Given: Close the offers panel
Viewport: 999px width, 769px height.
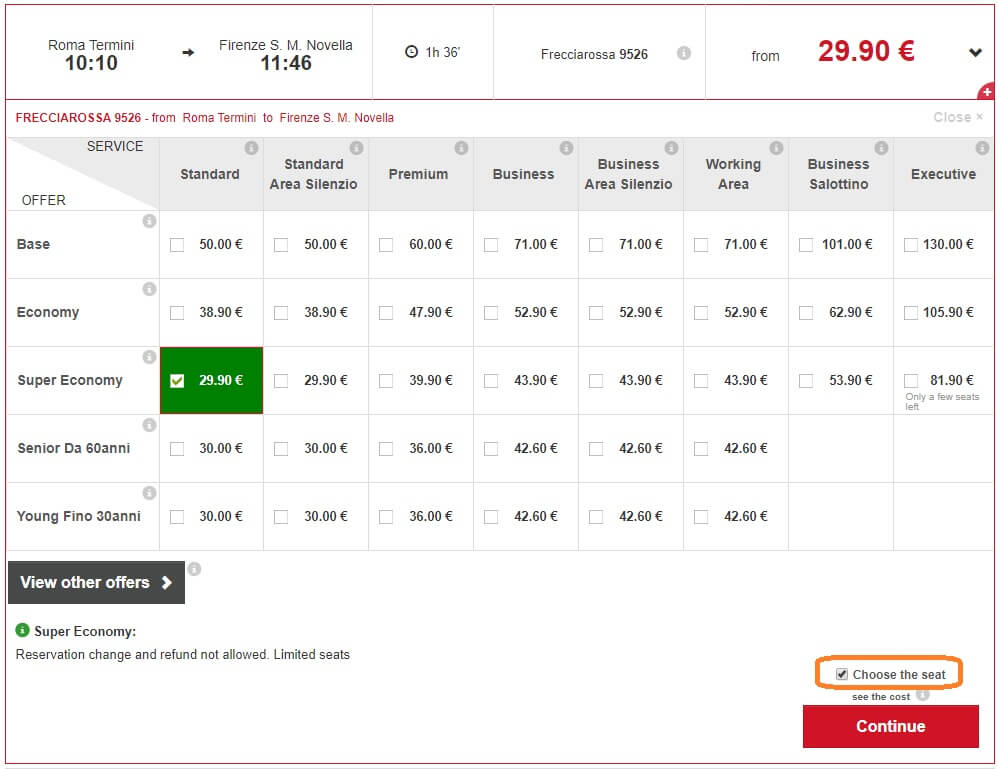Looking at the screenshot, I should (958, 117).
